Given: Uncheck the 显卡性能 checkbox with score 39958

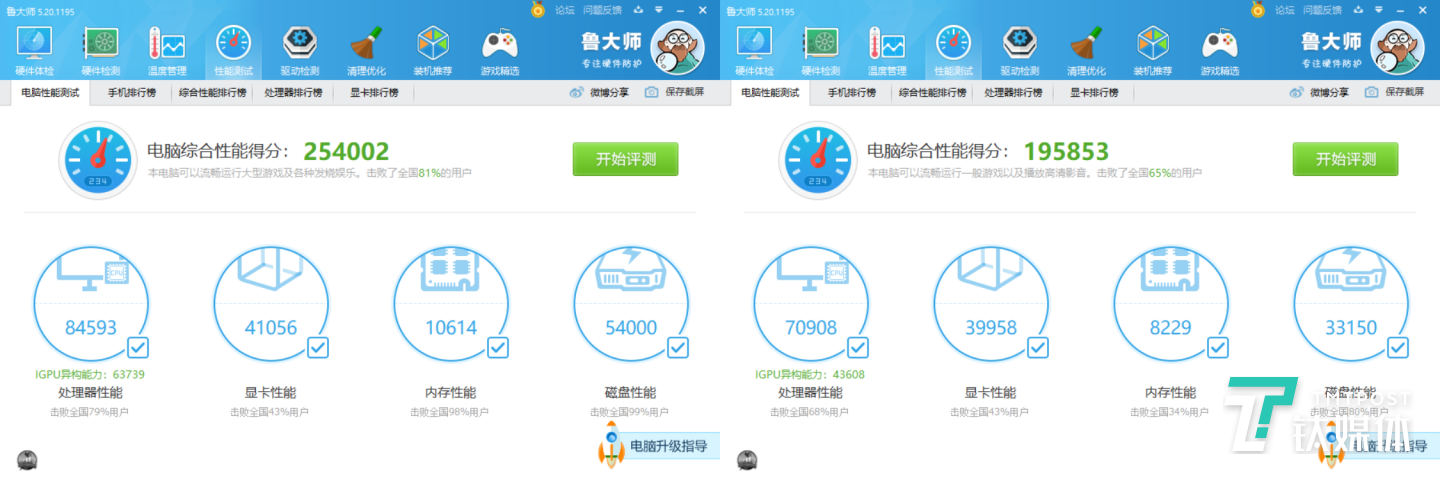Looking at the screenshot, I should [x=1038, y=348].
